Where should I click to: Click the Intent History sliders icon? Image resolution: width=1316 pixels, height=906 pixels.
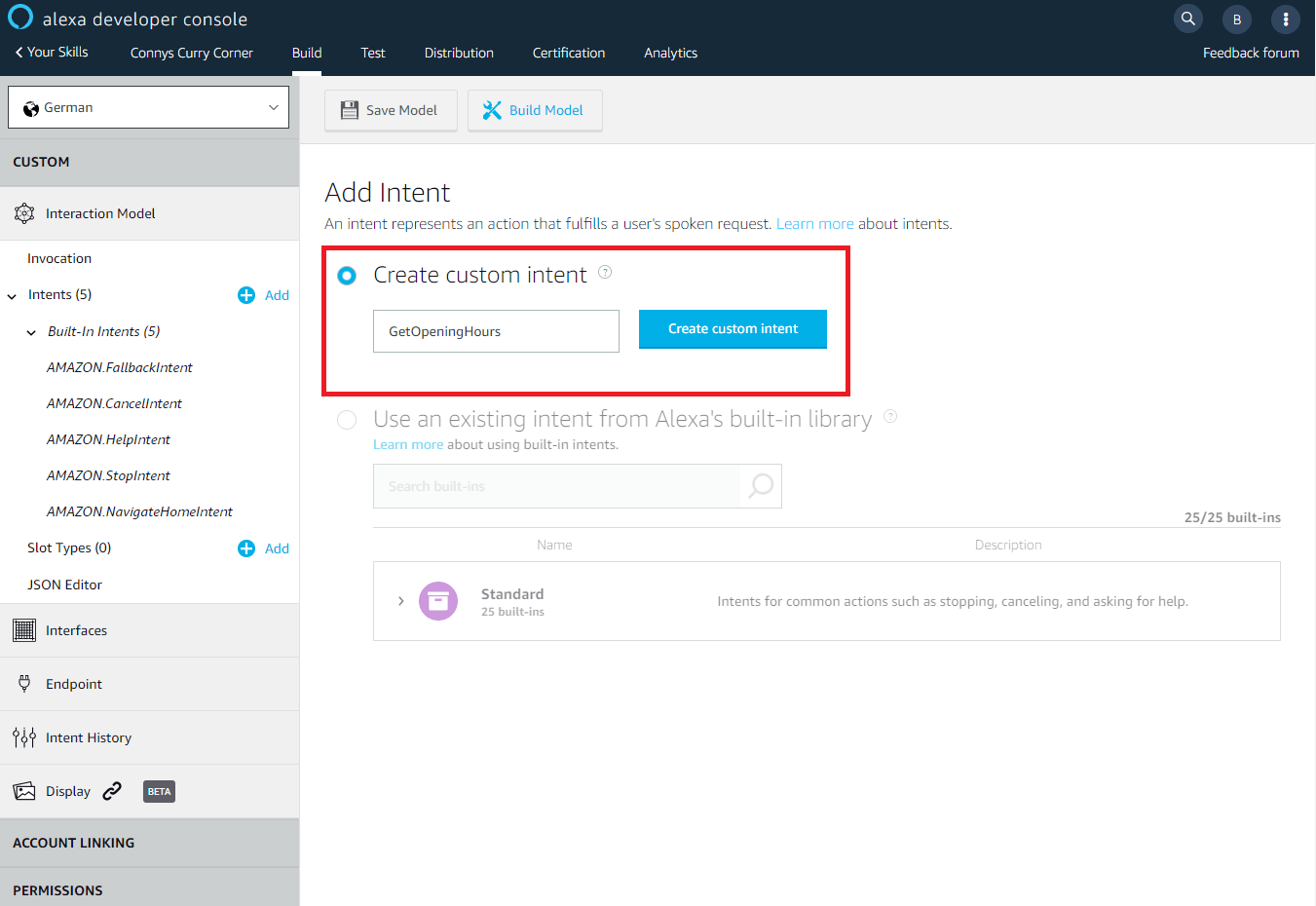(24, 737)
